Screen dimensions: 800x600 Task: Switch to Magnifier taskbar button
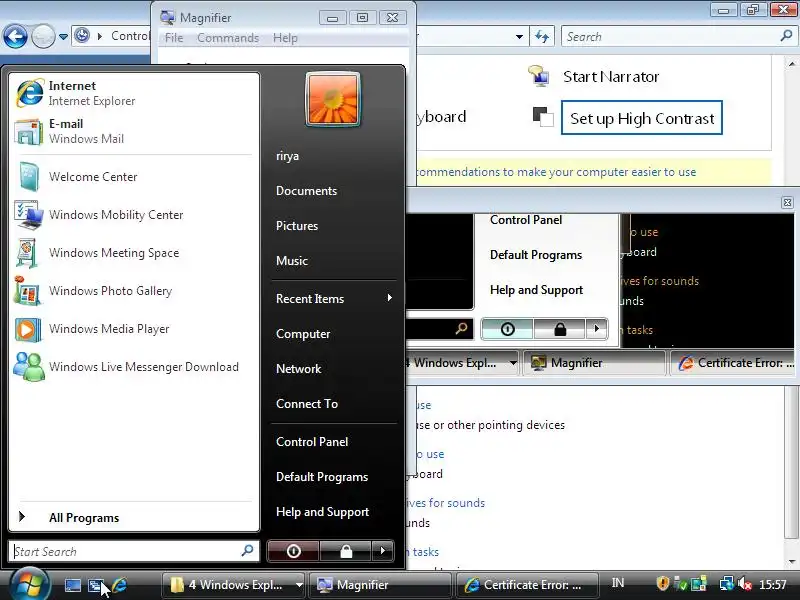click(x=380, y=585)
